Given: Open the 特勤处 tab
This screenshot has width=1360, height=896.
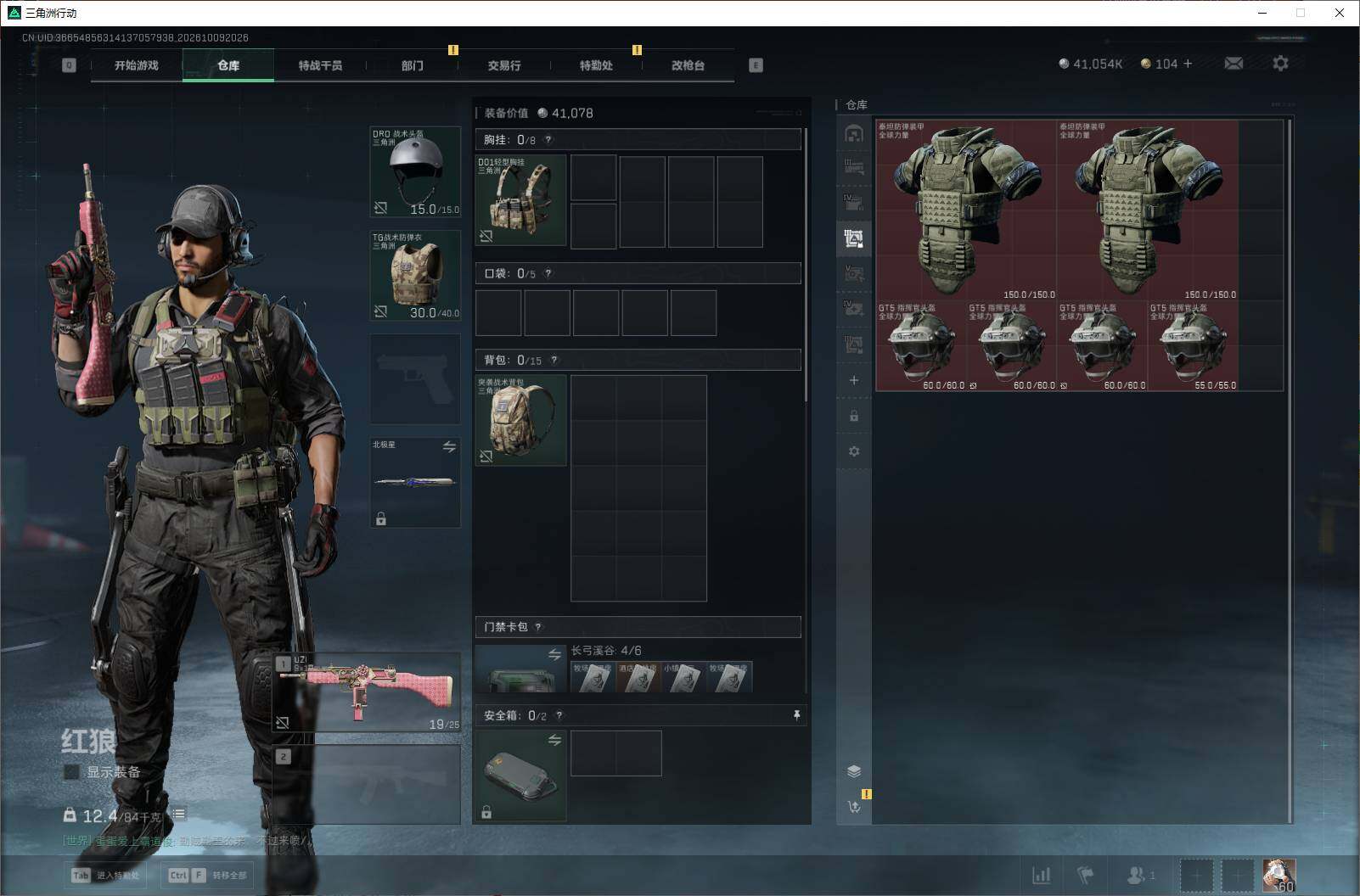Looking at the screenshot, I should coord(596,65).
